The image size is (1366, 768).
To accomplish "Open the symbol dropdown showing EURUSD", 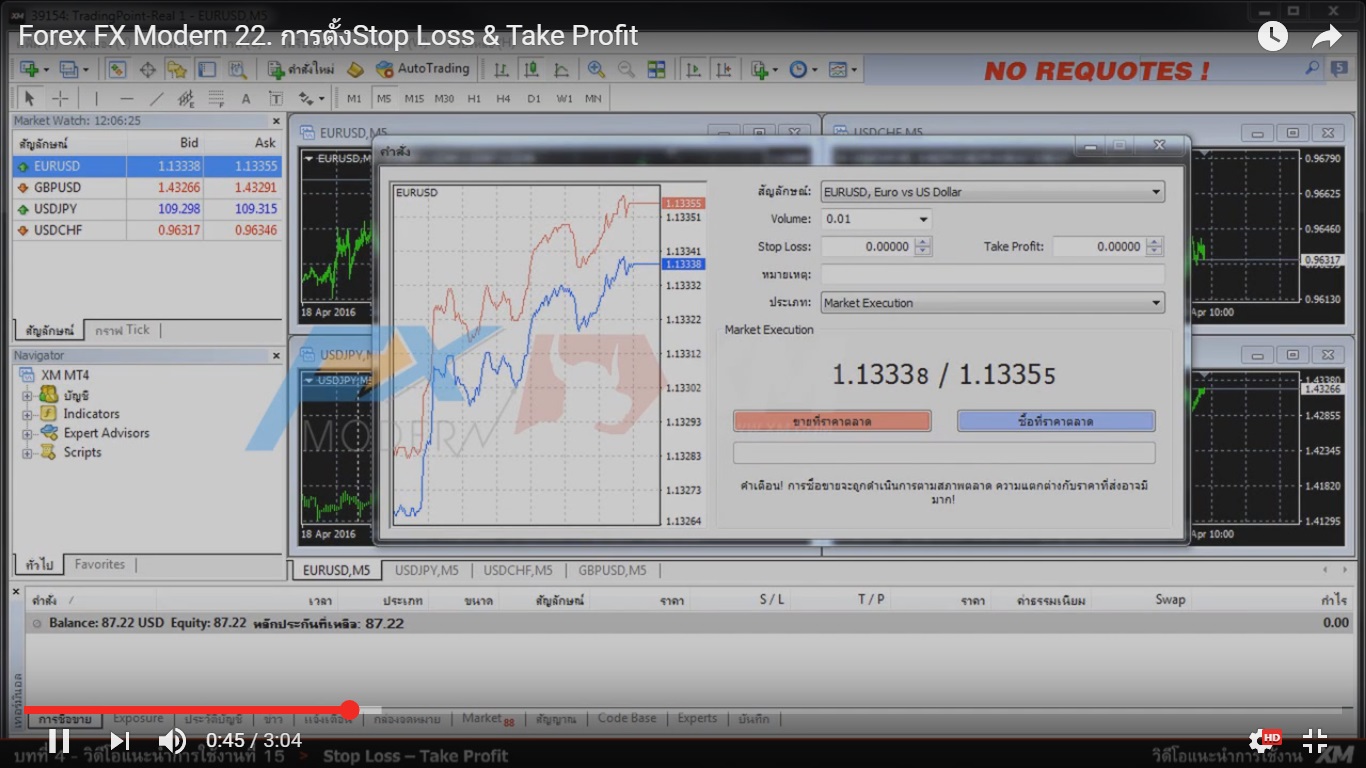I will 993,192.
